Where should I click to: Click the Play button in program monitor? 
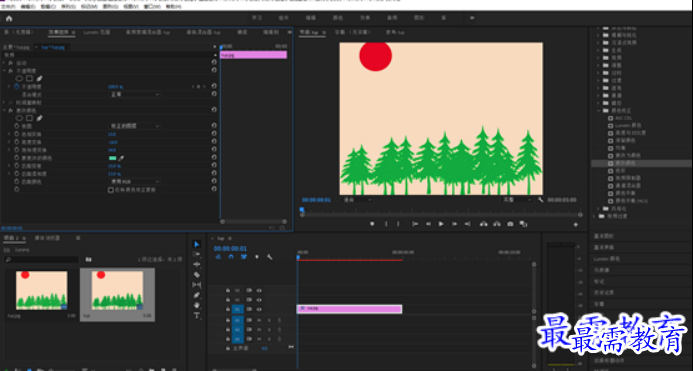441,224
